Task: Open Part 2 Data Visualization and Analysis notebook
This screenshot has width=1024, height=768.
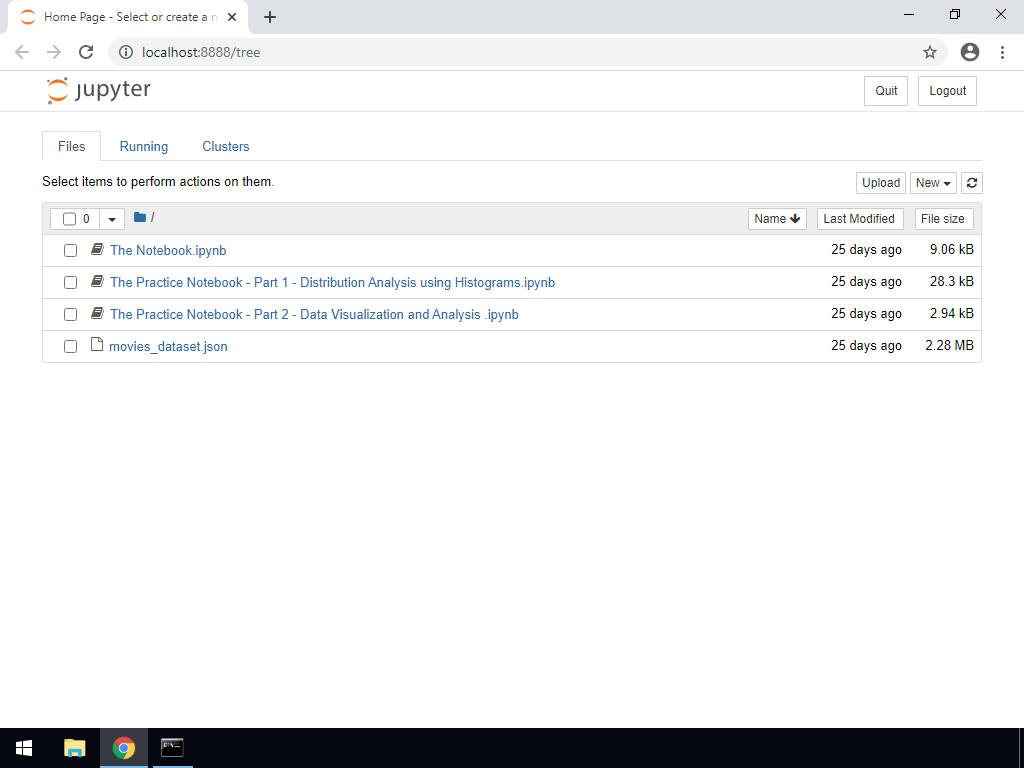Action: tap(314, 314)
